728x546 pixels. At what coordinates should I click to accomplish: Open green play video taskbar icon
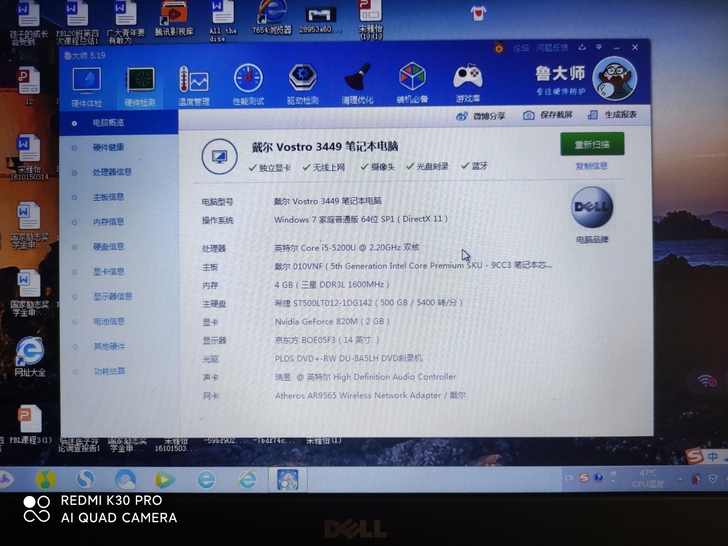(x=165, y=480)
